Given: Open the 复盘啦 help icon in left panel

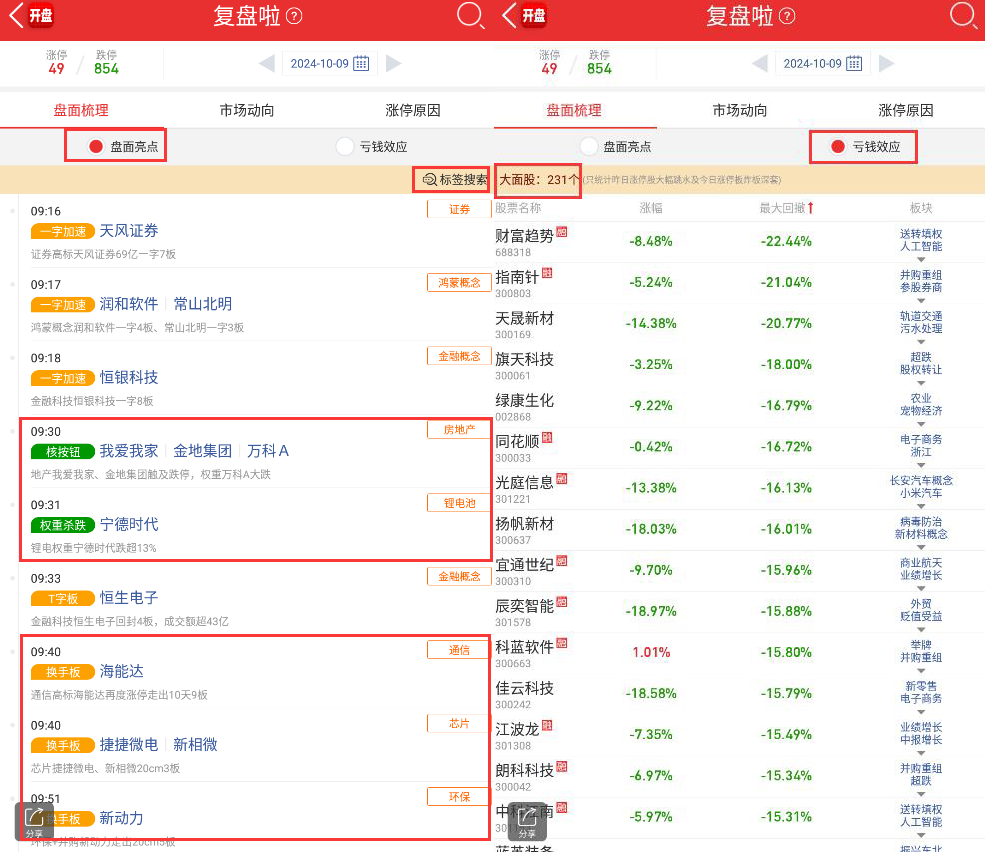Looking at the screenshot, I should click(294, 16).
